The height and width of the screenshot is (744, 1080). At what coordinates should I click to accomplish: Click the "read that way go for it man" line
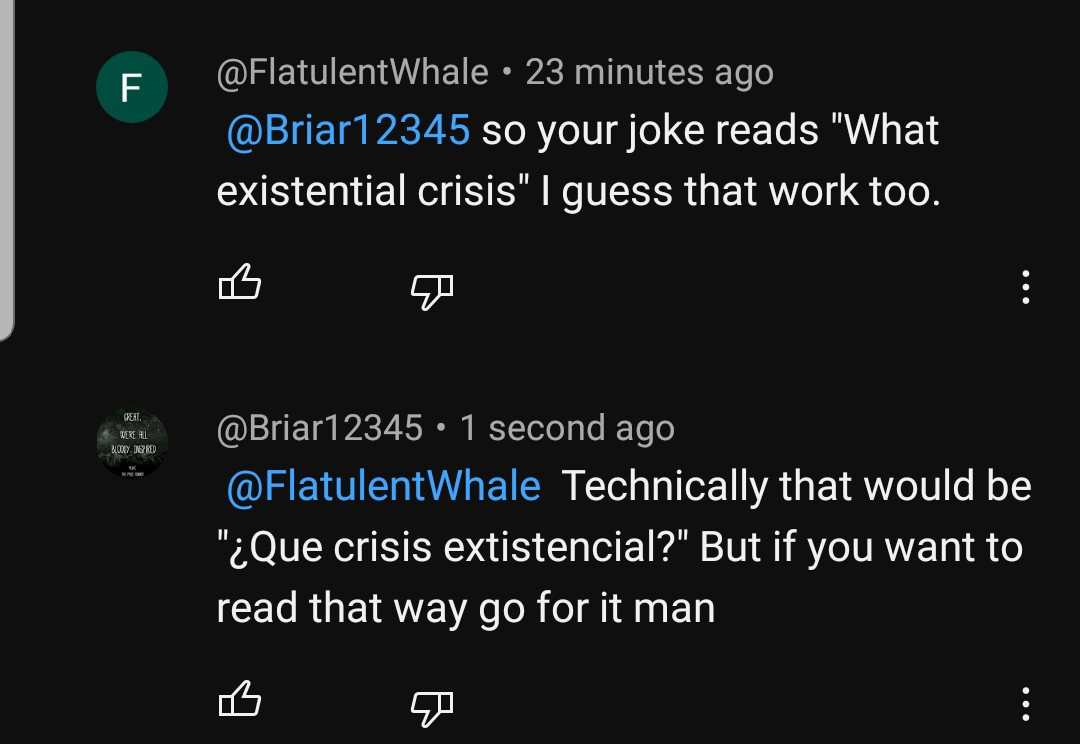pos(465,607)
